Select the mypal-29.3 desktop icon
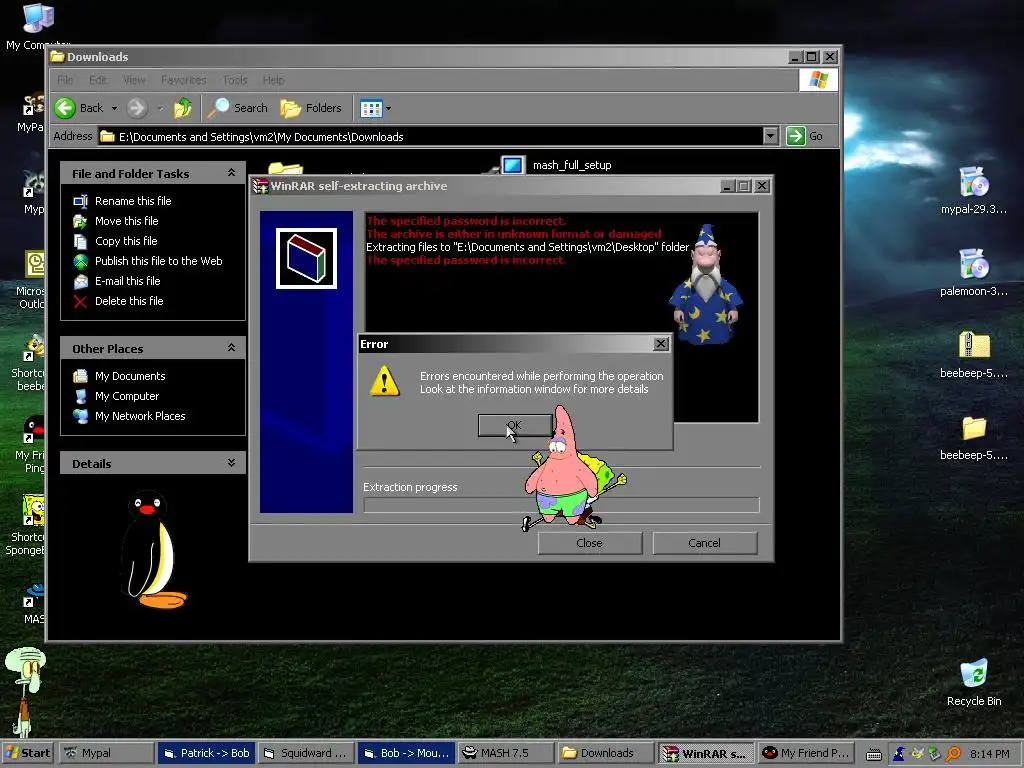This screenshot has height=768, width=1024. (x=974, y=190)
